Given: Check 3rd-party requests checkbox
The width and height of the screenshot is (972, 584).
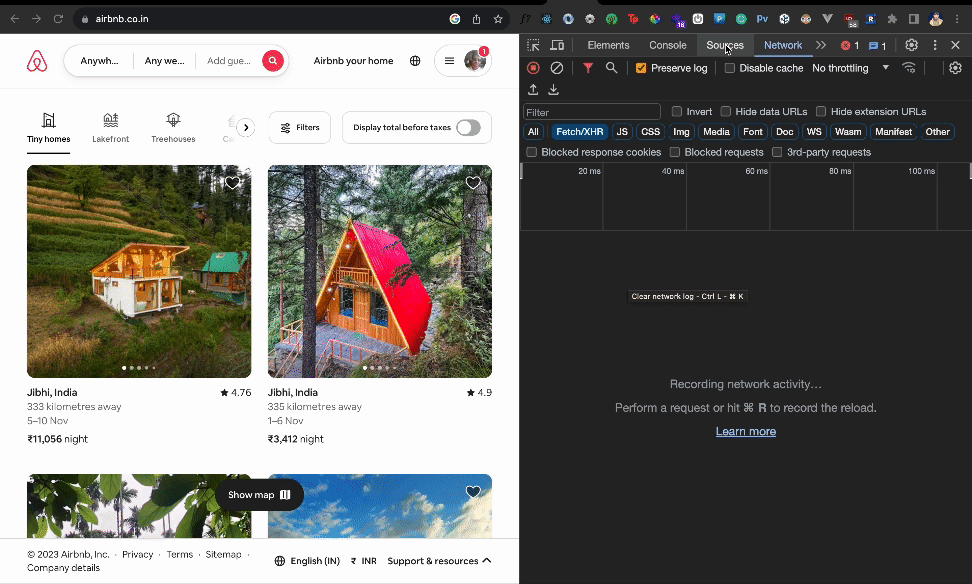Looking at the screenshot, I should coord(777,152).
